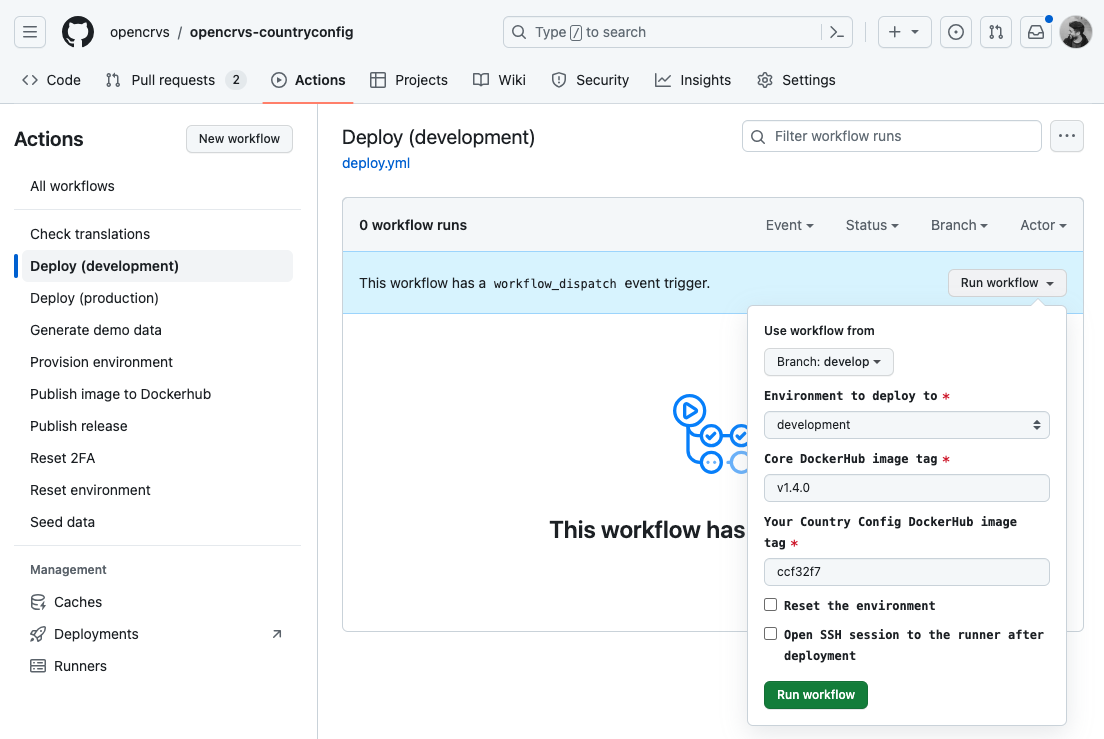Check Open SSH session to the runner
The height and width of the screenshot is (739, 1104).
coord(771,634)
